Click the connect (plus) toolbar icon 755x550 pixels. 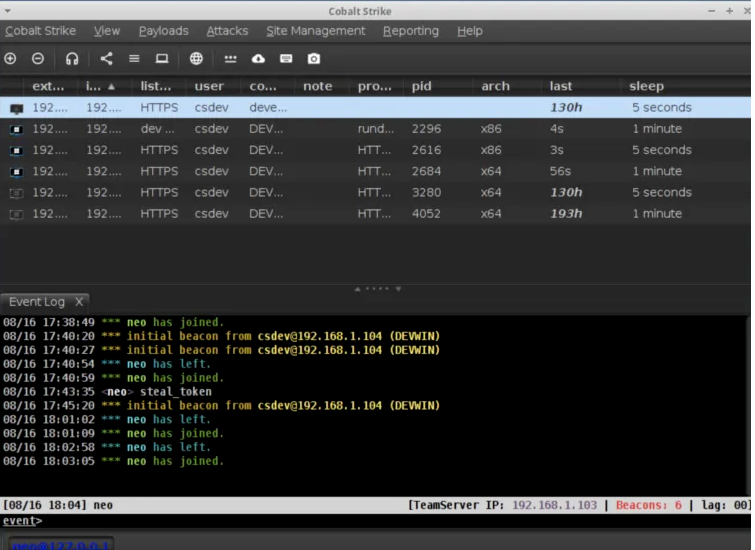pos(10,59)
